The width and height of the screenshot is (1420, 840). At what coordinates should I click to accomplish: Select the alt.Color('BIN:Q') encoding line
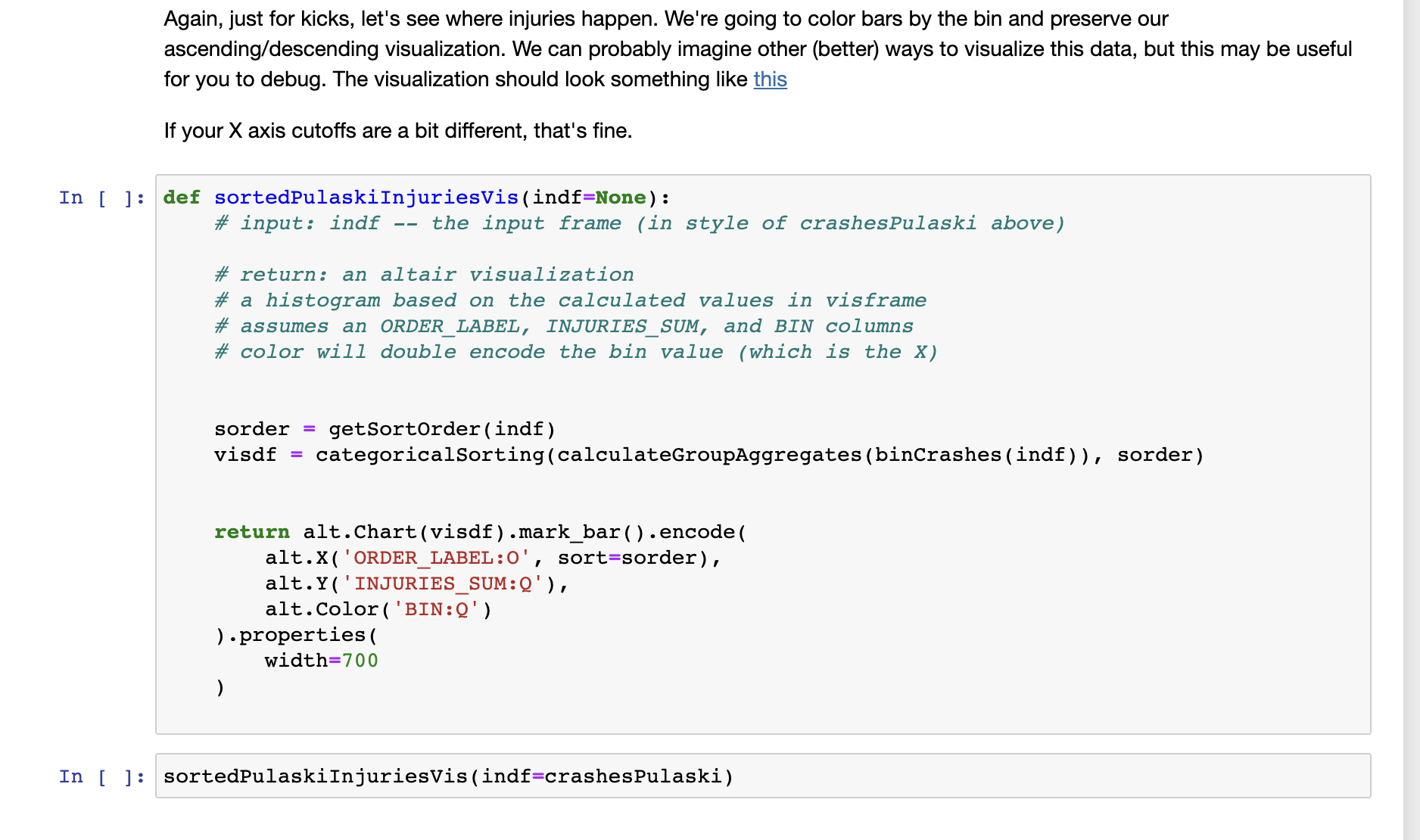tap(378, 608)
